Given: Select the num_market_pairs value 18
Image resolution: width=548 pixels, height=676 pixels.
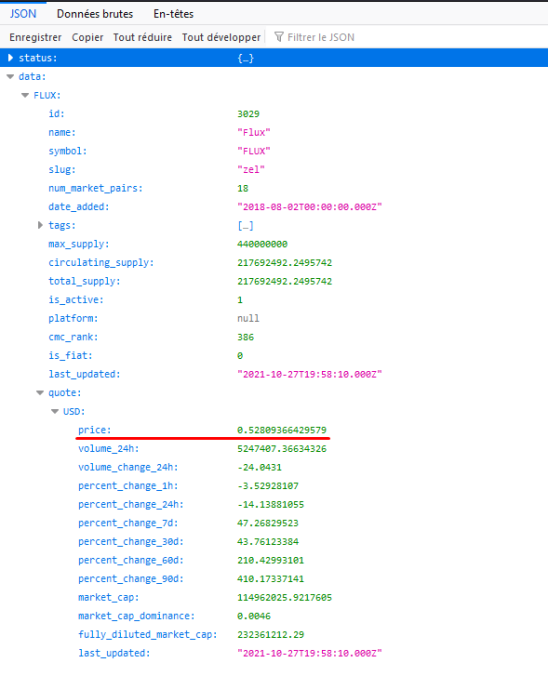Looking at the screenshot, I should [x=243, y=188].
